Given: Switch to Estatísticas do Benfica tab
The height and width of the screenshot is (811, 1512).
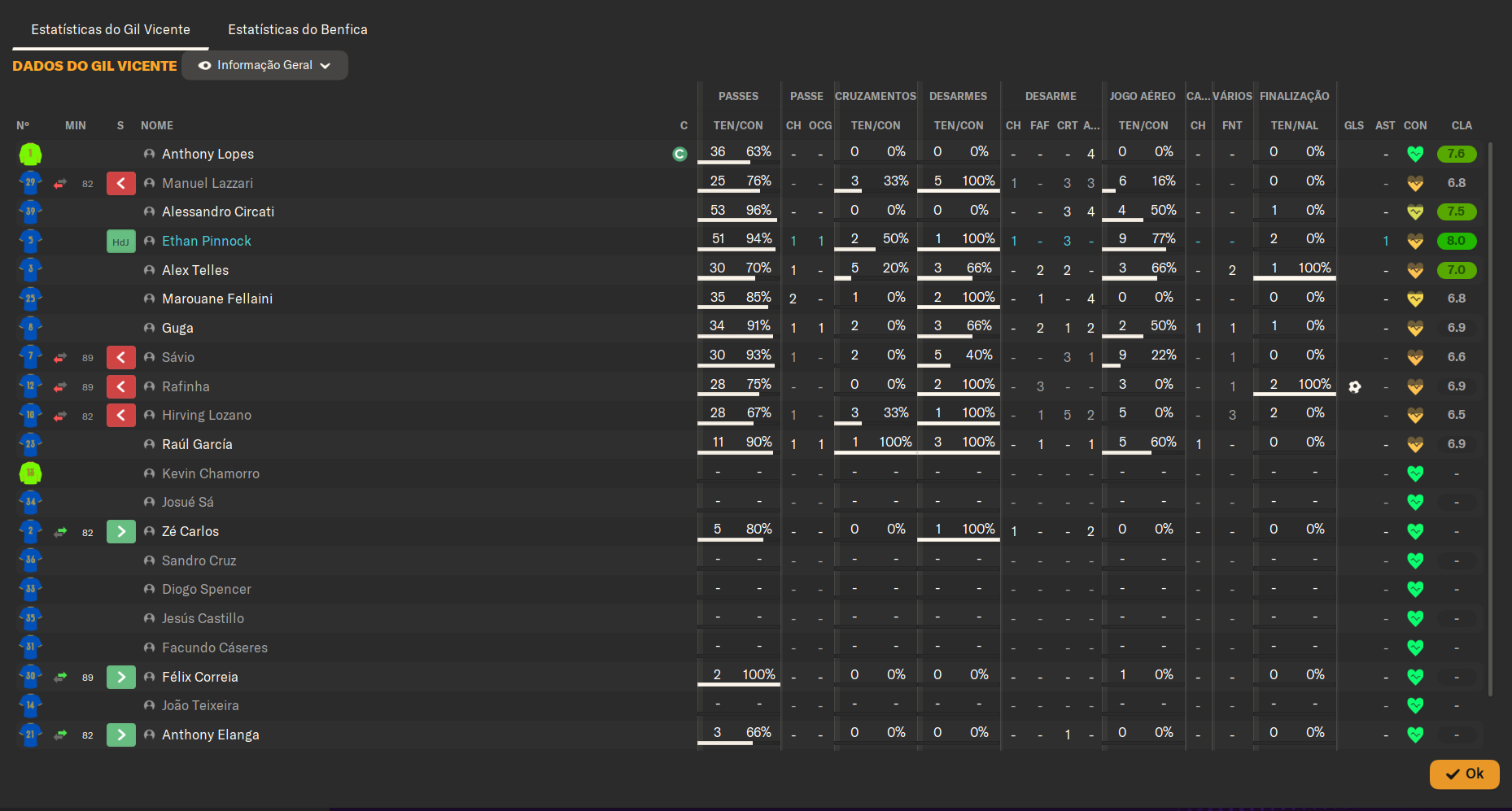Looking at the screenshot, I should [x=298, y=29].
